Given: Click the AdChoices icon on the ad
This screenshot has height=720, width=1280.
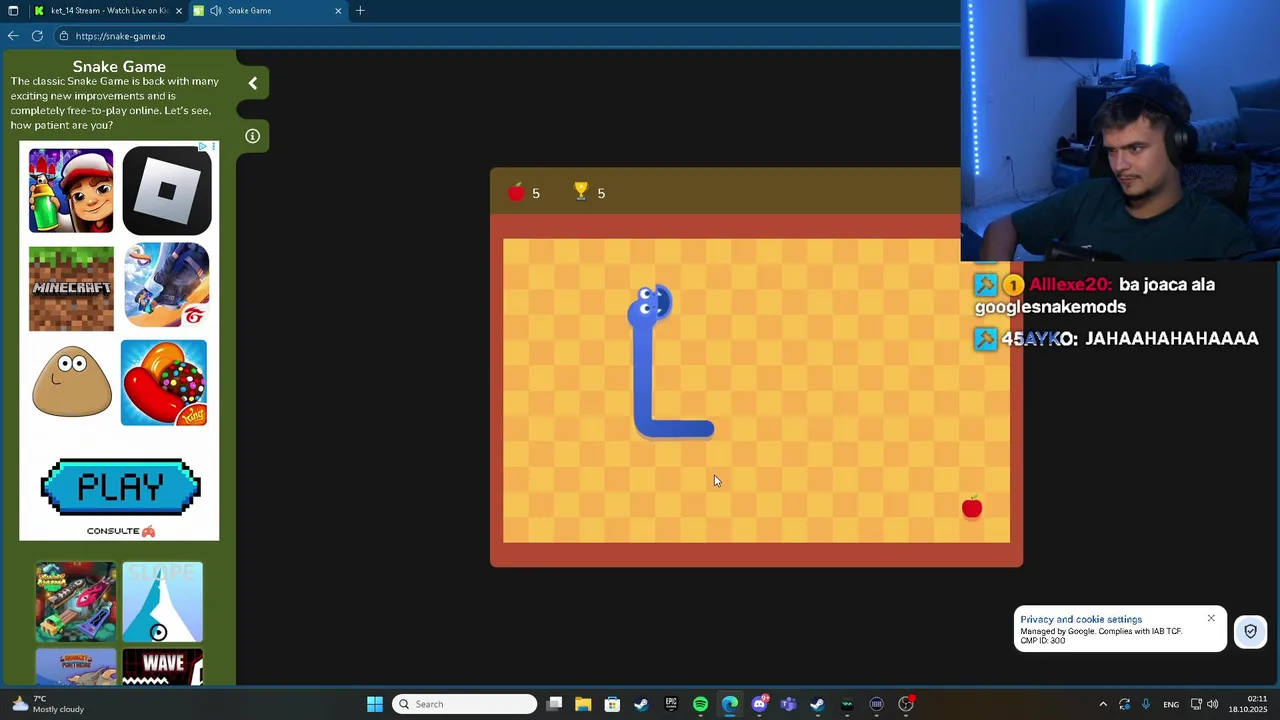Looking at the screenshot, I should [x=203, y=147].
